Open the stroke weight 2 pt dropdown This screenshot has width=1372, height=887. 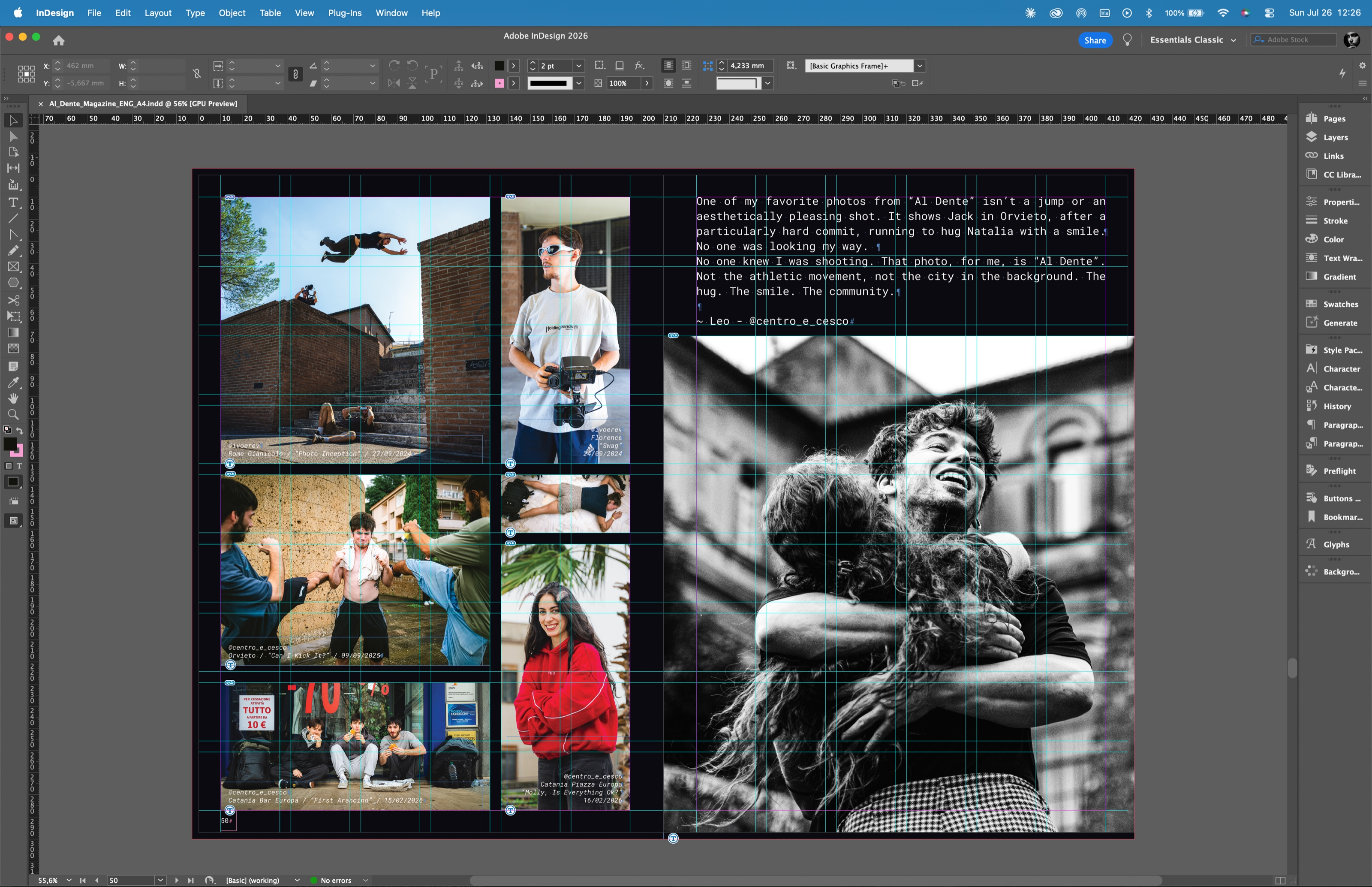[579, 66]
